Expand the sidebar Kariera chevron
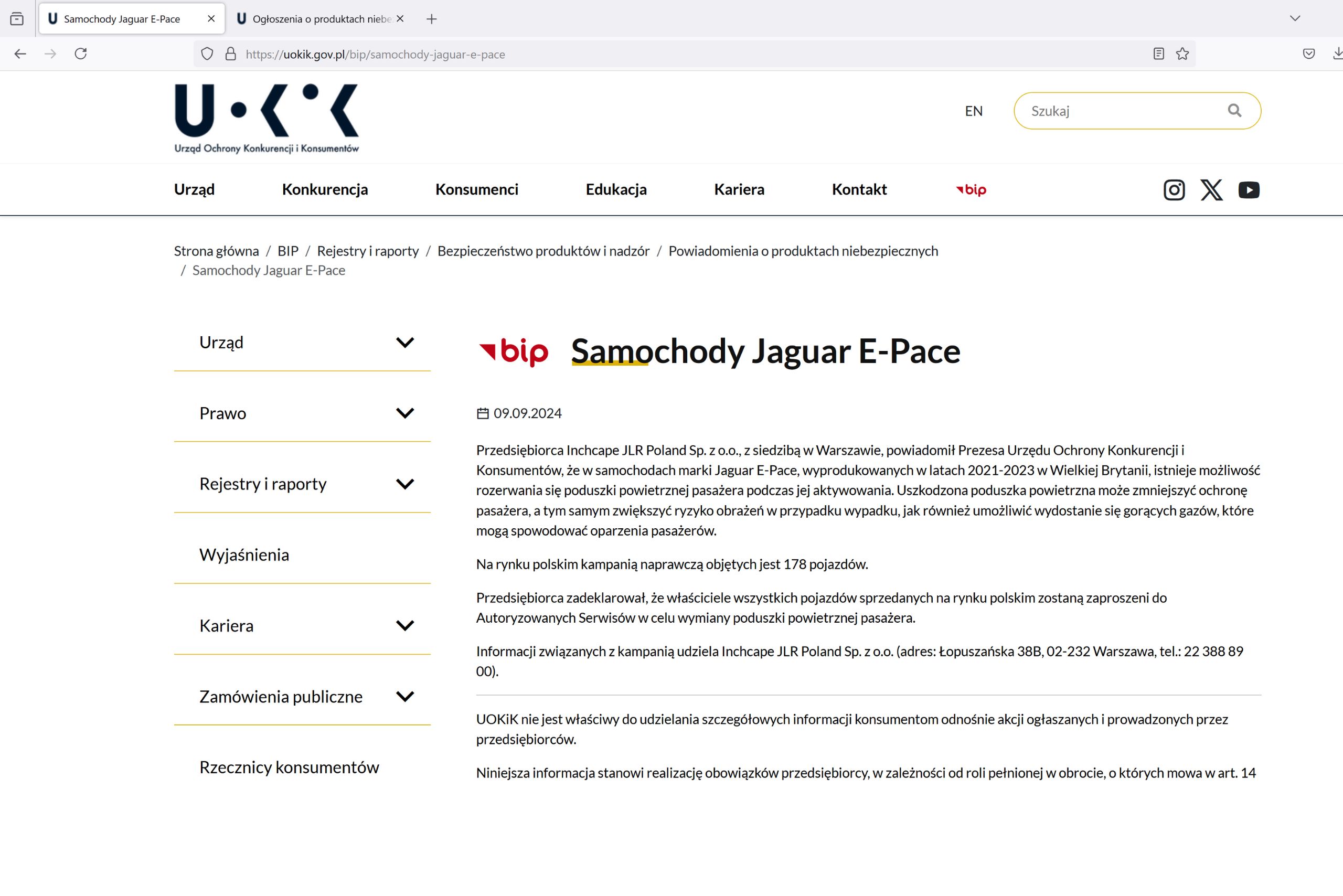1343x896 pixels. point(404,626)
